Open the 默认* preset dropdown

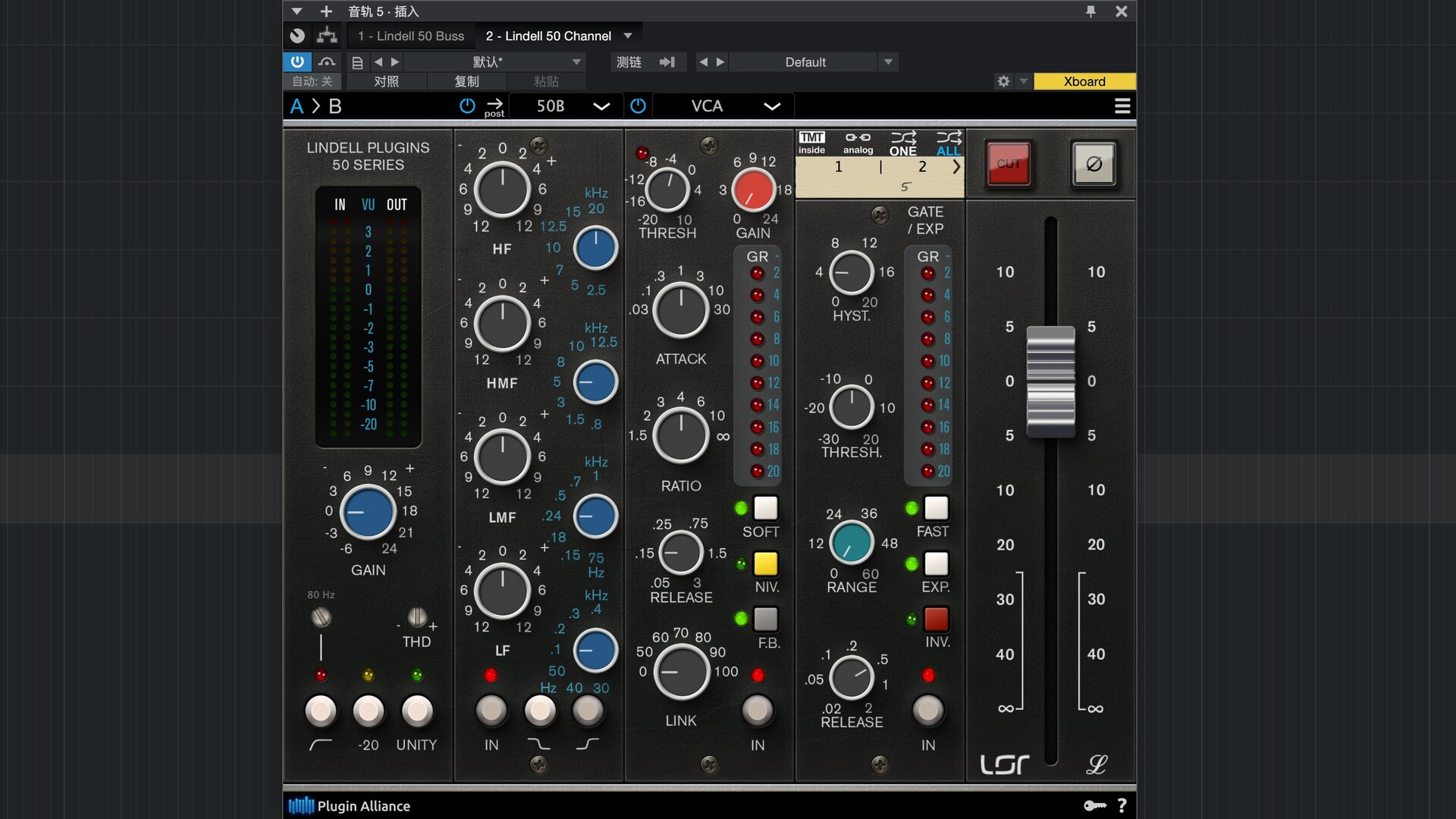point(494,62)
